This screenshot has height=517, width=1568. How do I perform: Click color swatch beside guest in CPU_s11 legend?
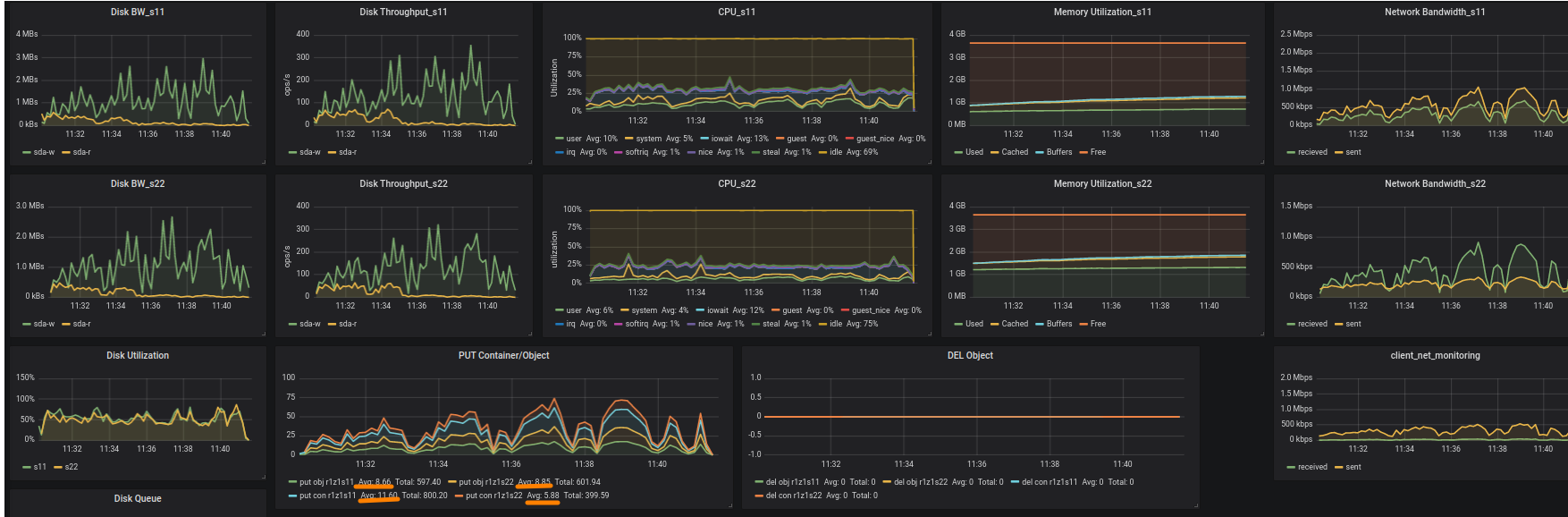780,139
